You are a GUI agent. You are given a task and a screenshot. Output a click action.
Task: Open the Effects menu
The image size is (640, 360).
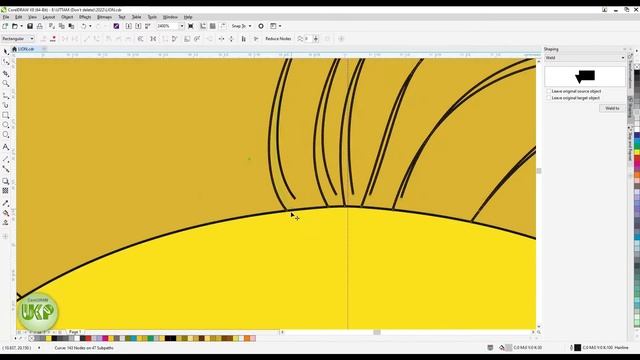pos(85,17)
